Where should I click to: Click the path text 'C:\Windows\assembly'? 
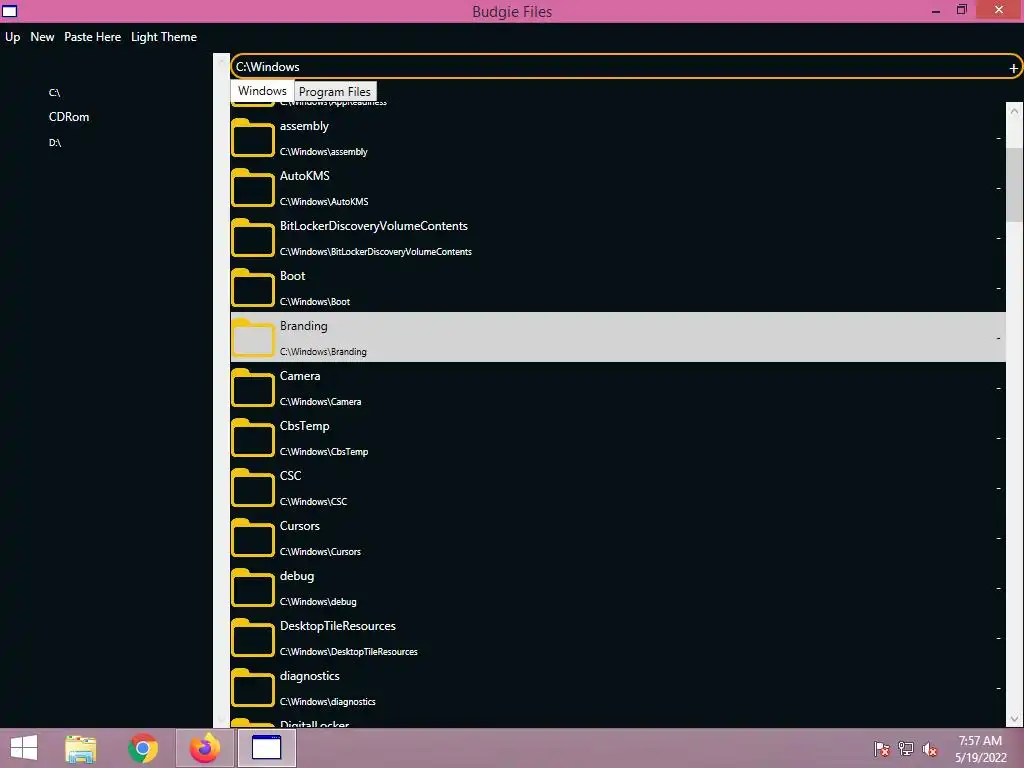(x=323, y=152)
